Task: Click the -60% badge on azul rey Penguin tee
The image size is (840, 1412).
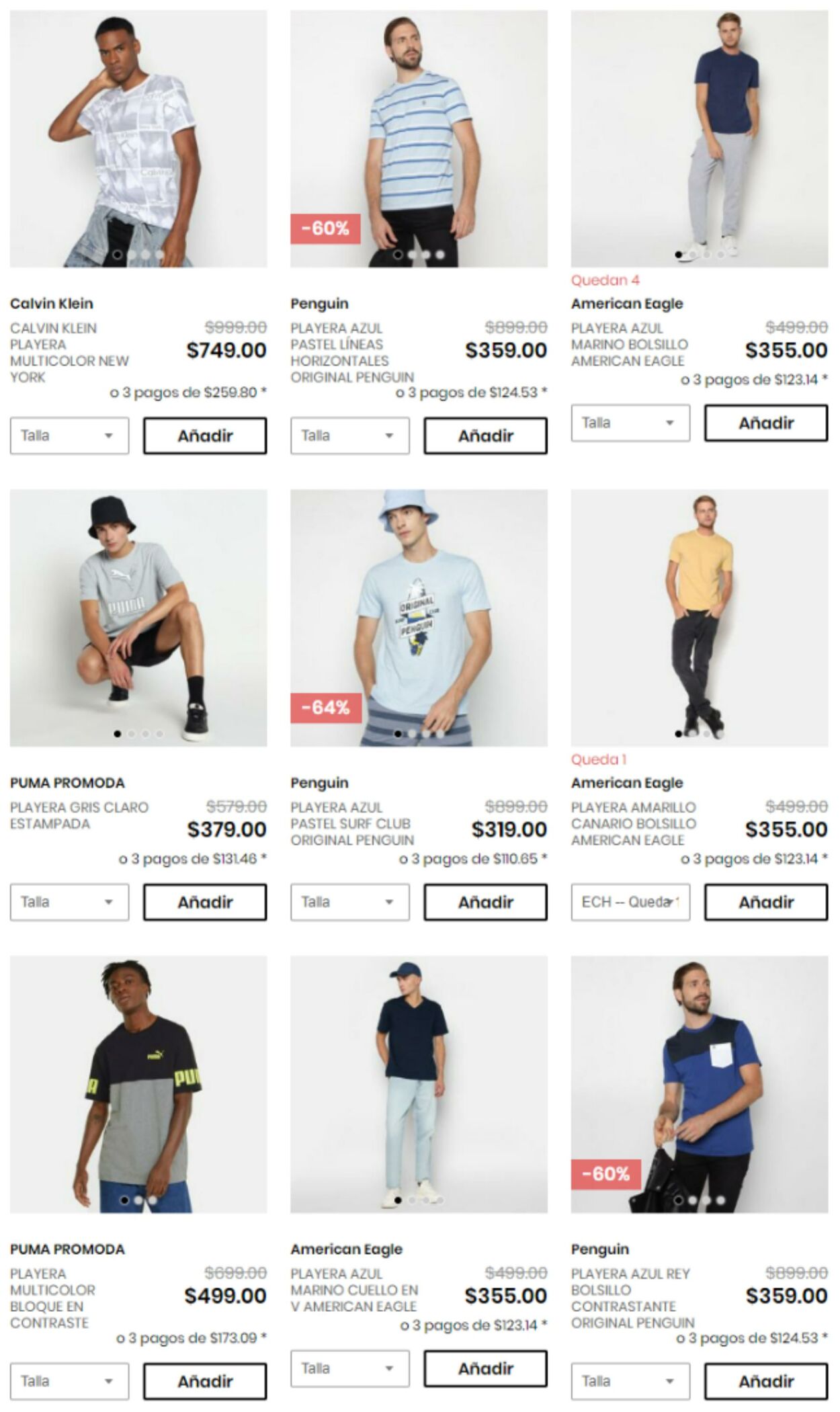Action: coord(606,1174)
